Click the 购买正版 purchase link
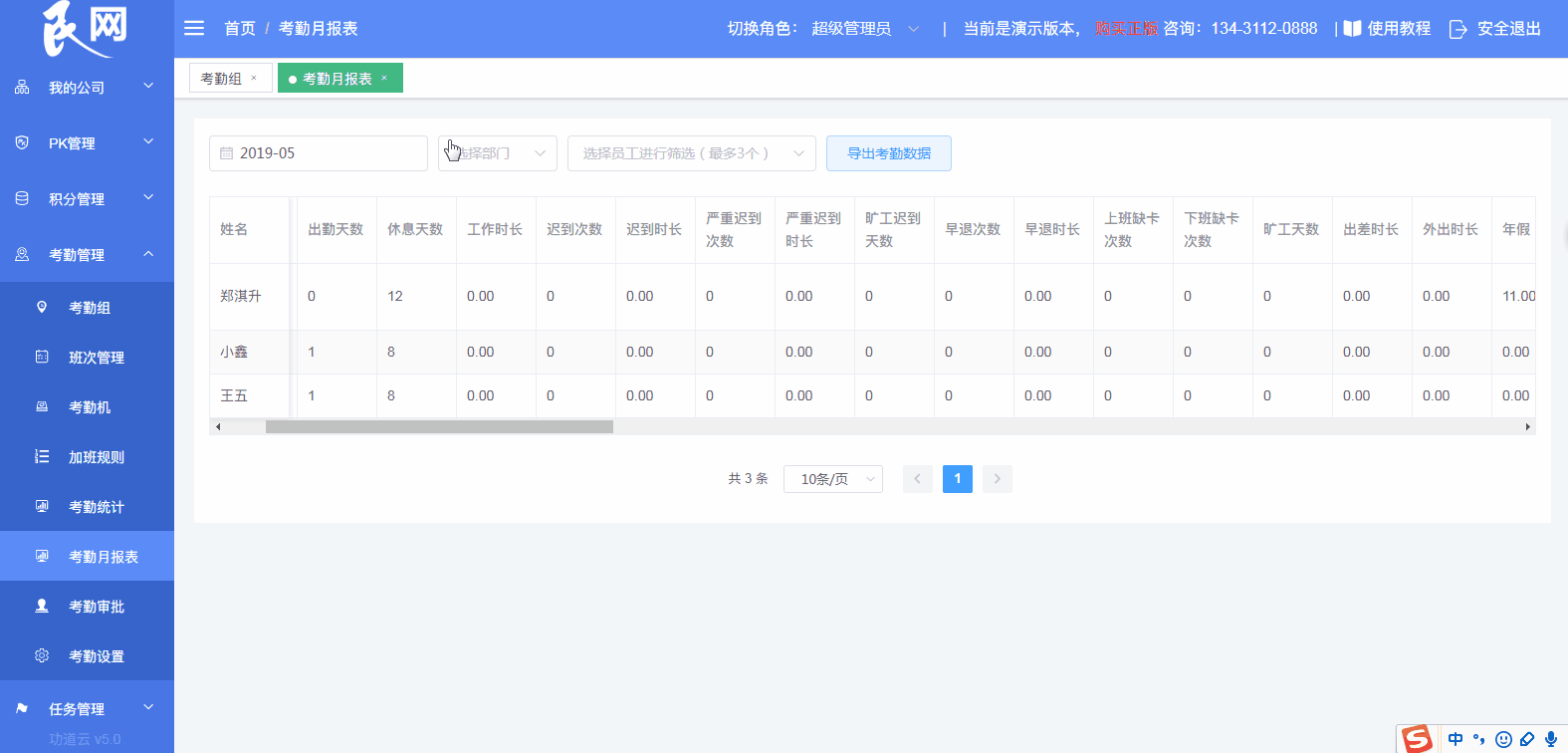The width and height of the screenshot is (1568, 753). tap(1127, 29)
